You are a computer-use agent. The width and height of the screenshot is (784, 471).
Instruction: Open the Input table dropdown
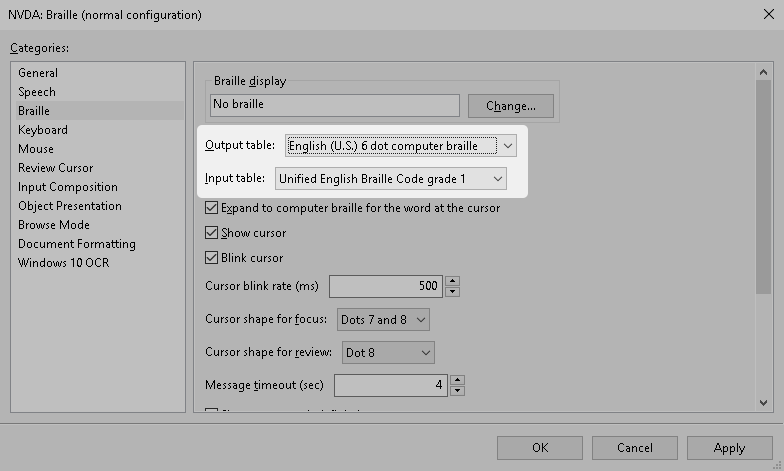(390, 179)
